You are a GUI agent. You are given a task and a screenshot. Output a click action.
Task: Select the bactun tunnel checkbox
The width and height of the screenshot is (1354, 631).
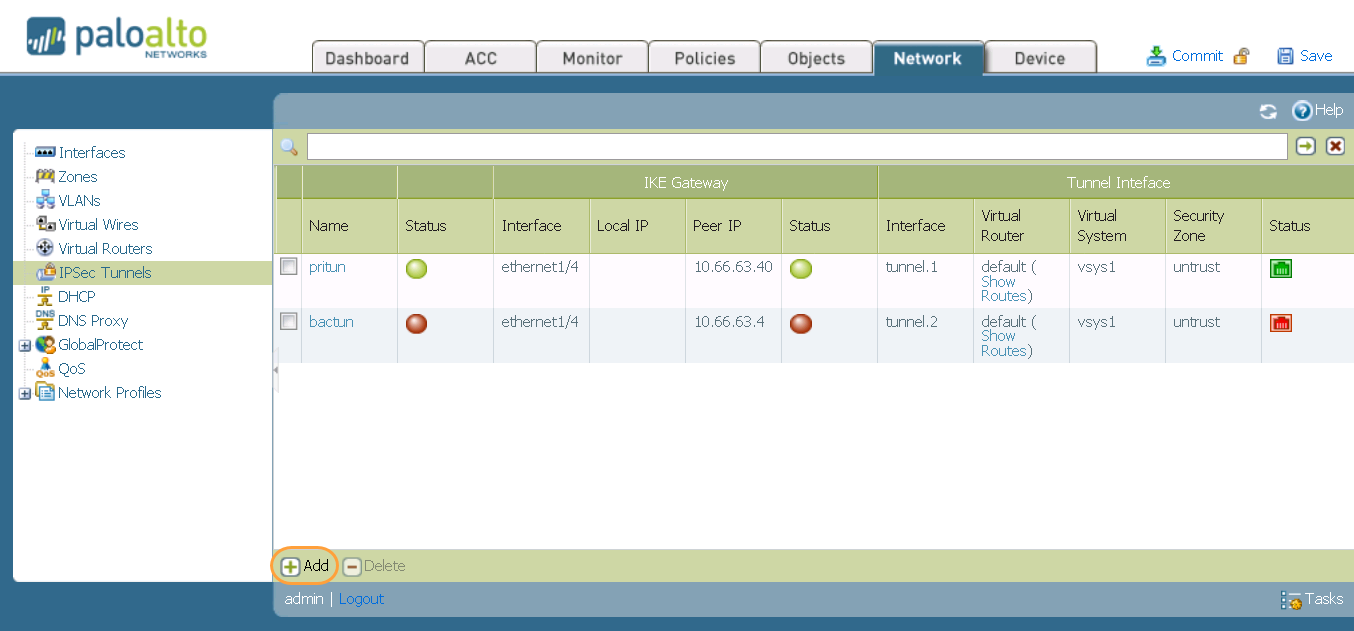point(289,322)
